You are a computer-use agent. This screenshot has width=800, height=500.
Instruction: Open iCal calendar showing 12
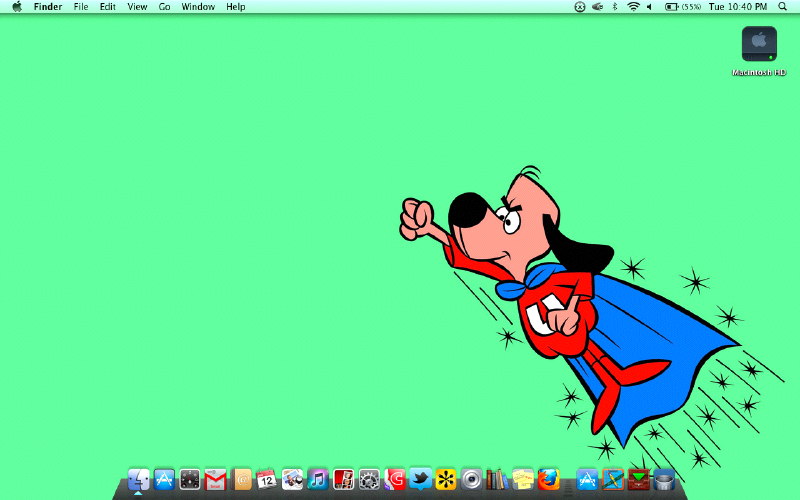click(x=266, y=480)
